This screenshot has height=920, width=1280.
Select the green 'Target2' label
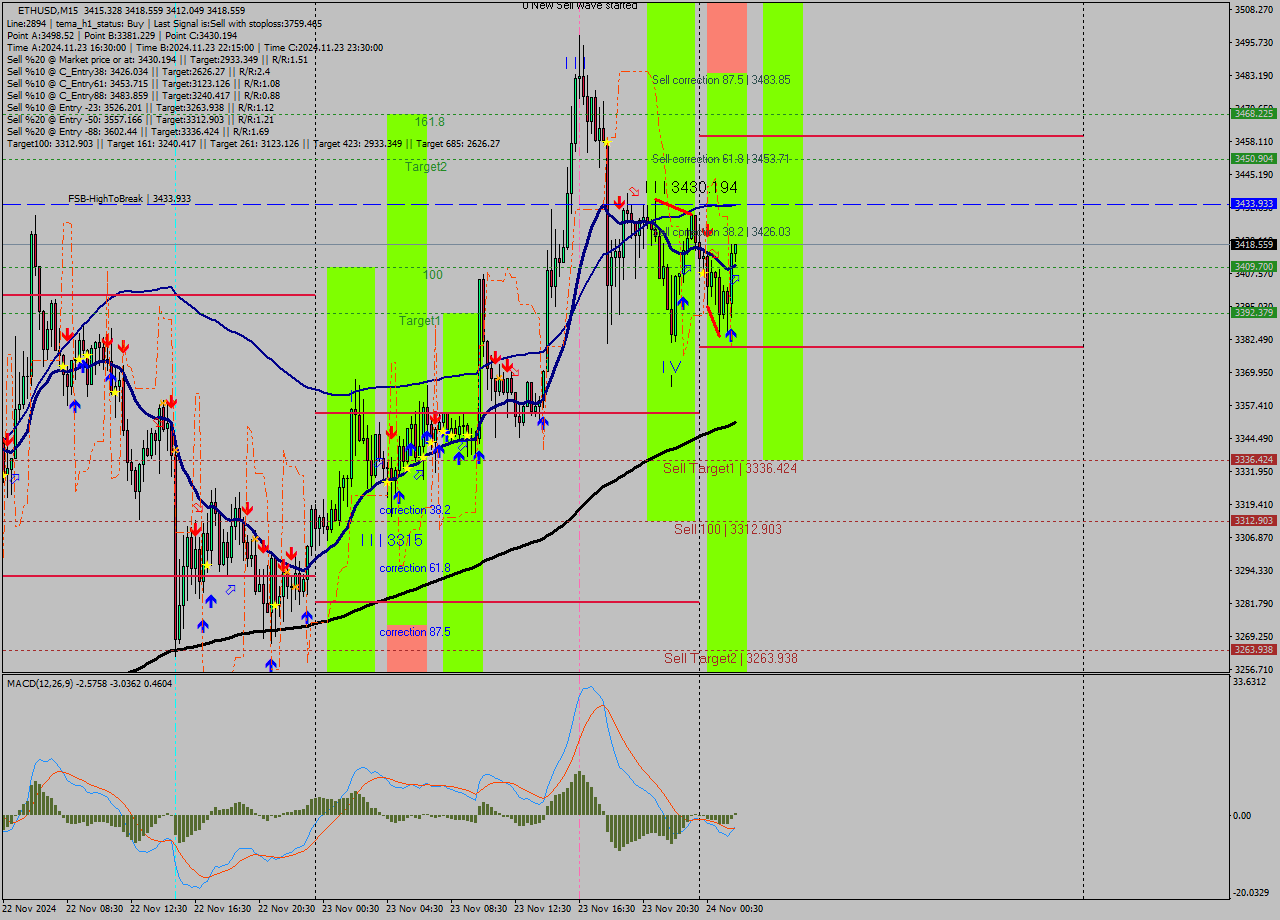tap(425, 167)
